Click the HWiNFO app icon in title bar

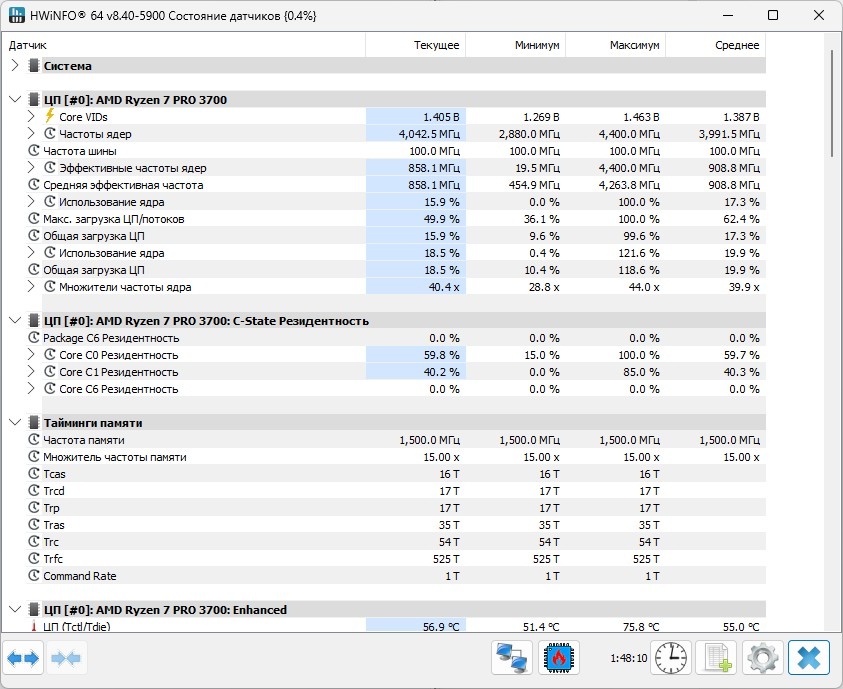tap(17, 15)
